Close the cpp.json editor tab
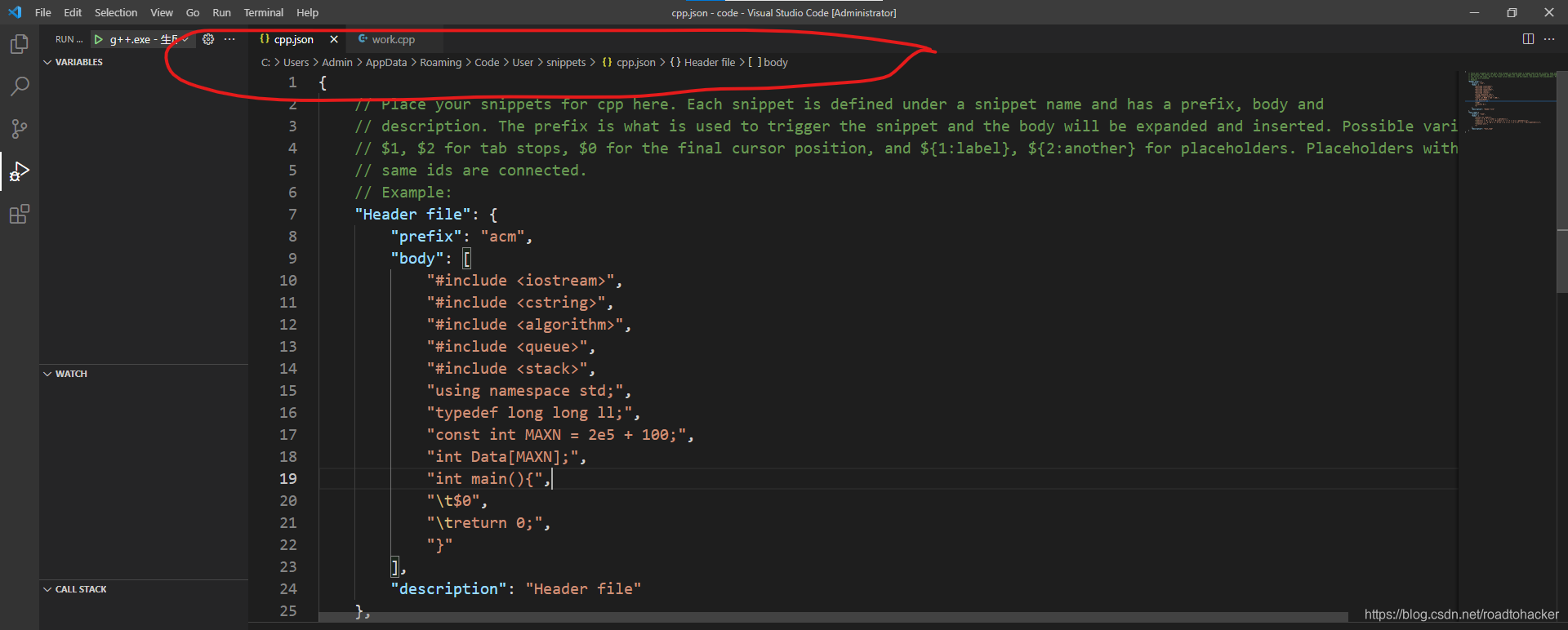The width and height of the screenshot is (1568, 630). tap(334, 39)
